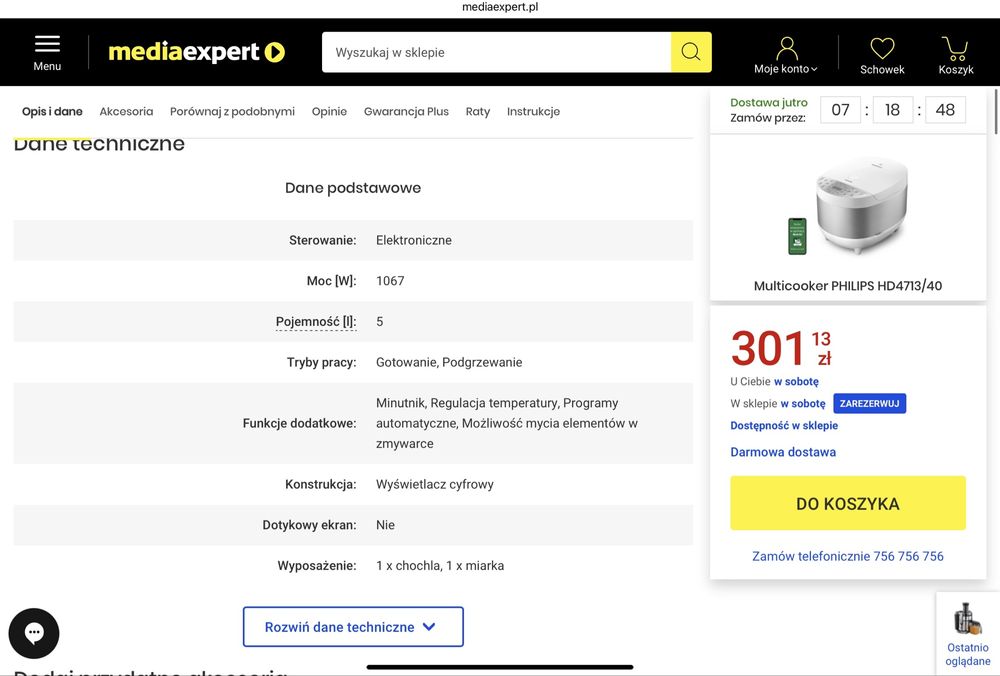1000x676 pixels.
Task: Click the Media Expert logo
Action: [x=196, y=52]
